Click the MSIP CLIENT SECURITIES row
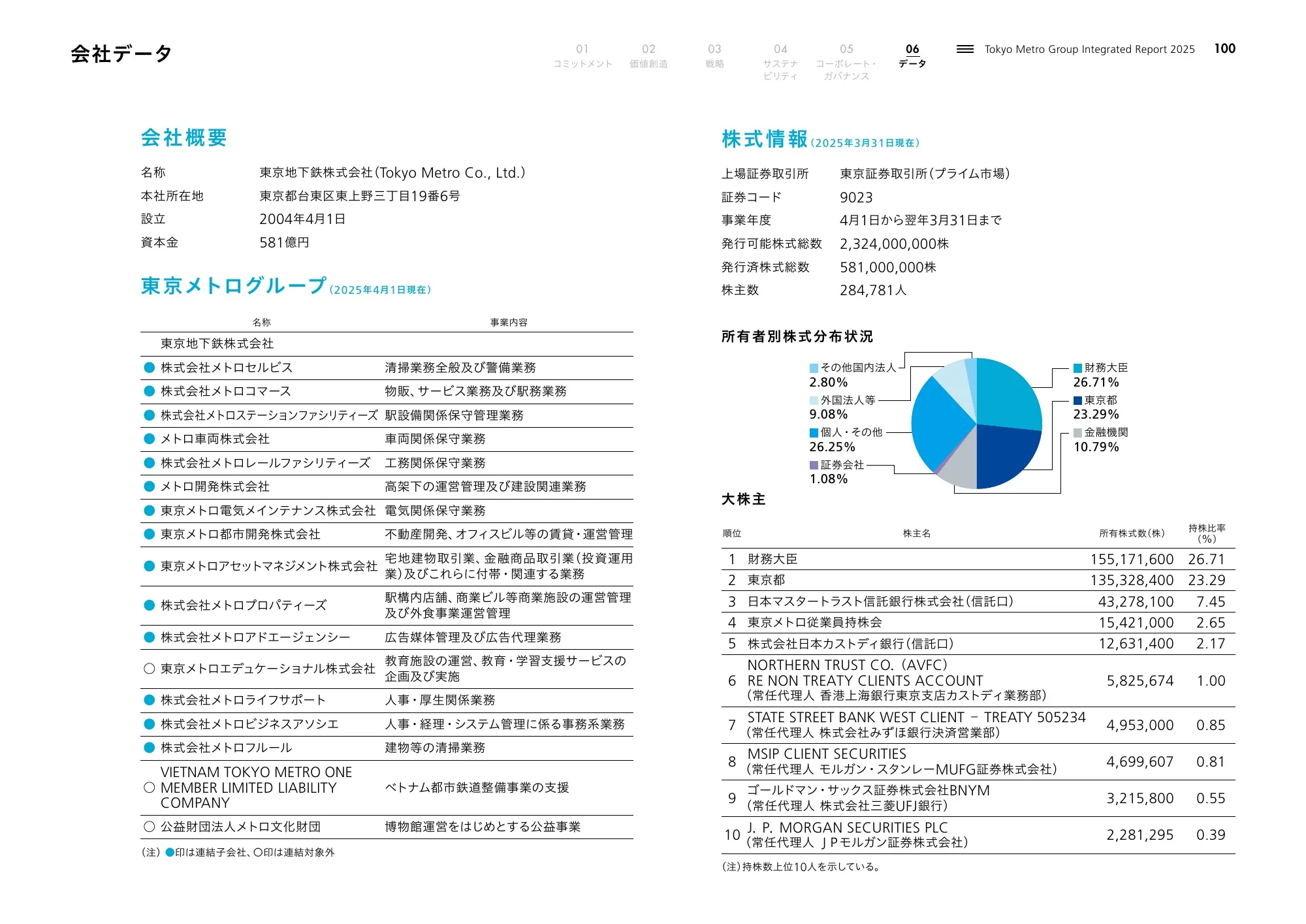Viewport: 1306px width, 924px height. 978,762
